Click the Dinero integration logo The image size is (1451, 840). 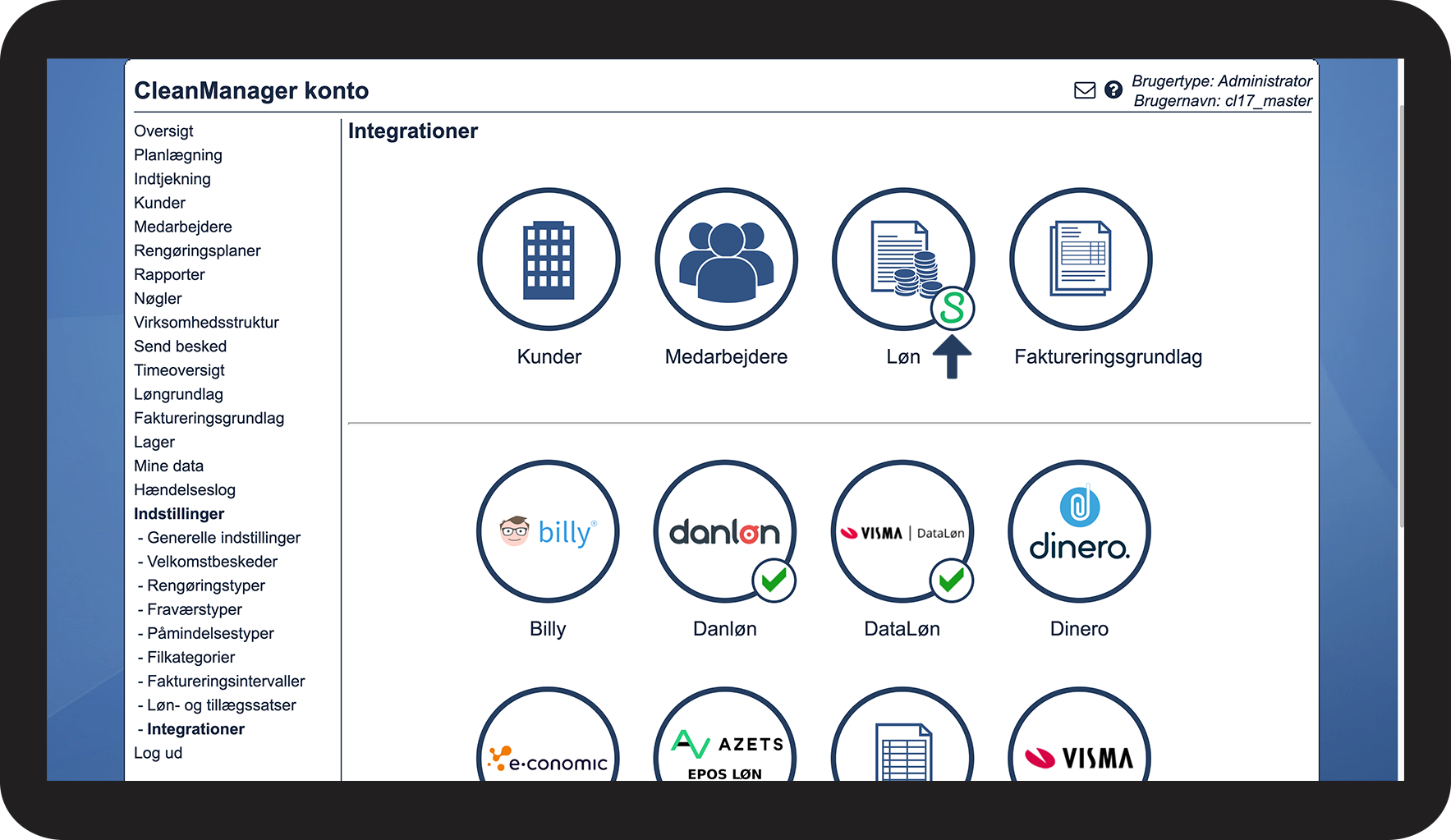tap(1080, 531)
